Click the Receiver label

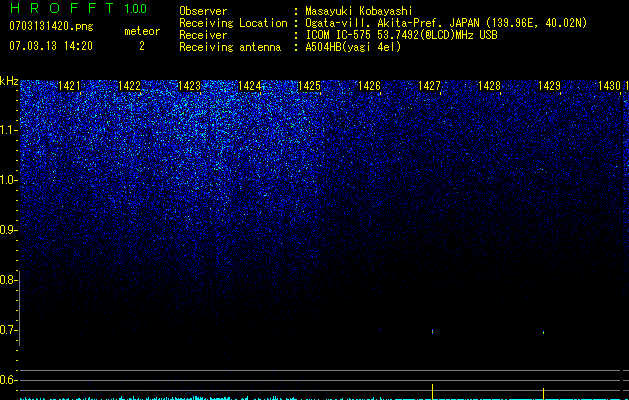coord(203,35)
